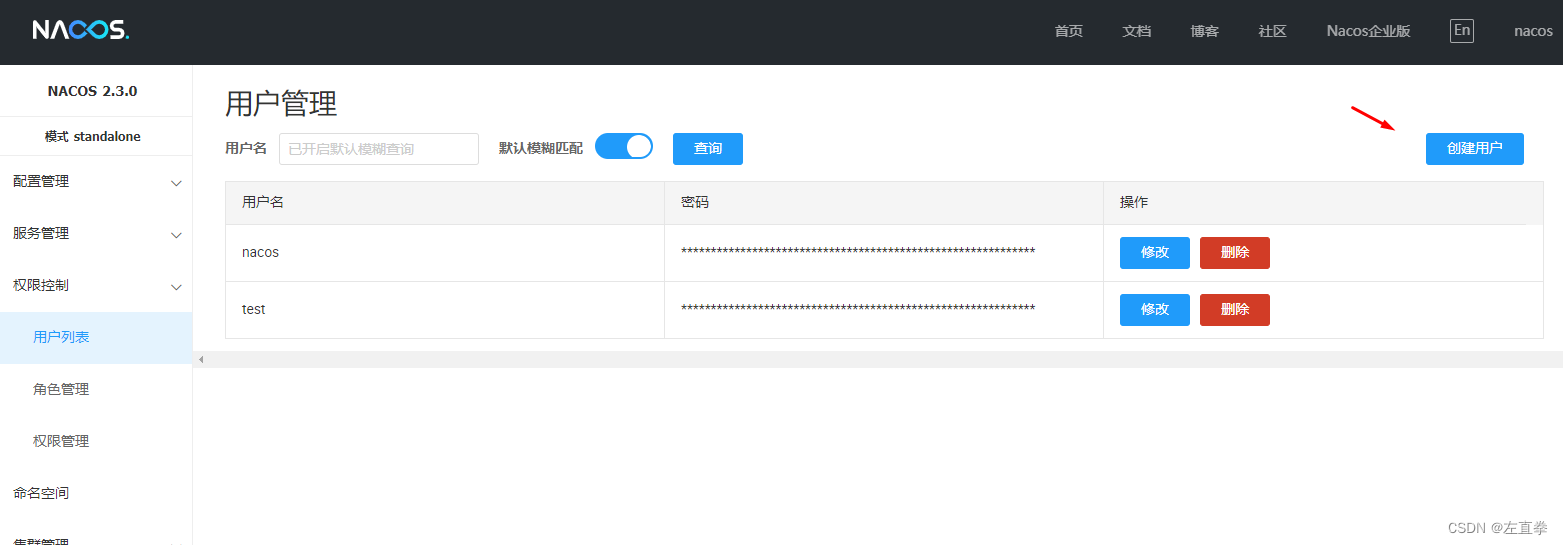Go to 首页 in top navigation
This screenshot has height=545, width=1563.
pos(1069,31)
